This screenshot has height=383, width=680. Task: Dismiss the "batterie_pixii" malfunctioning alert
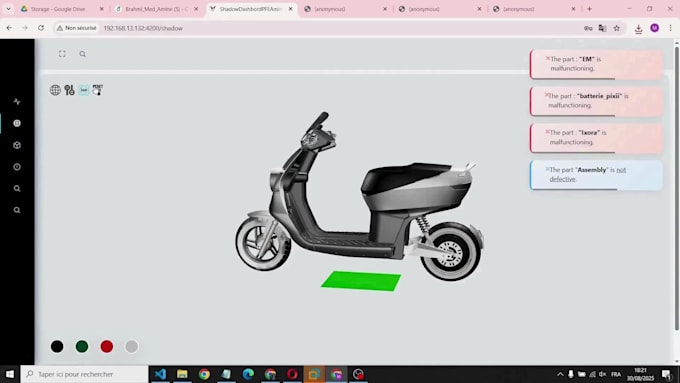[x=547, y=95]
